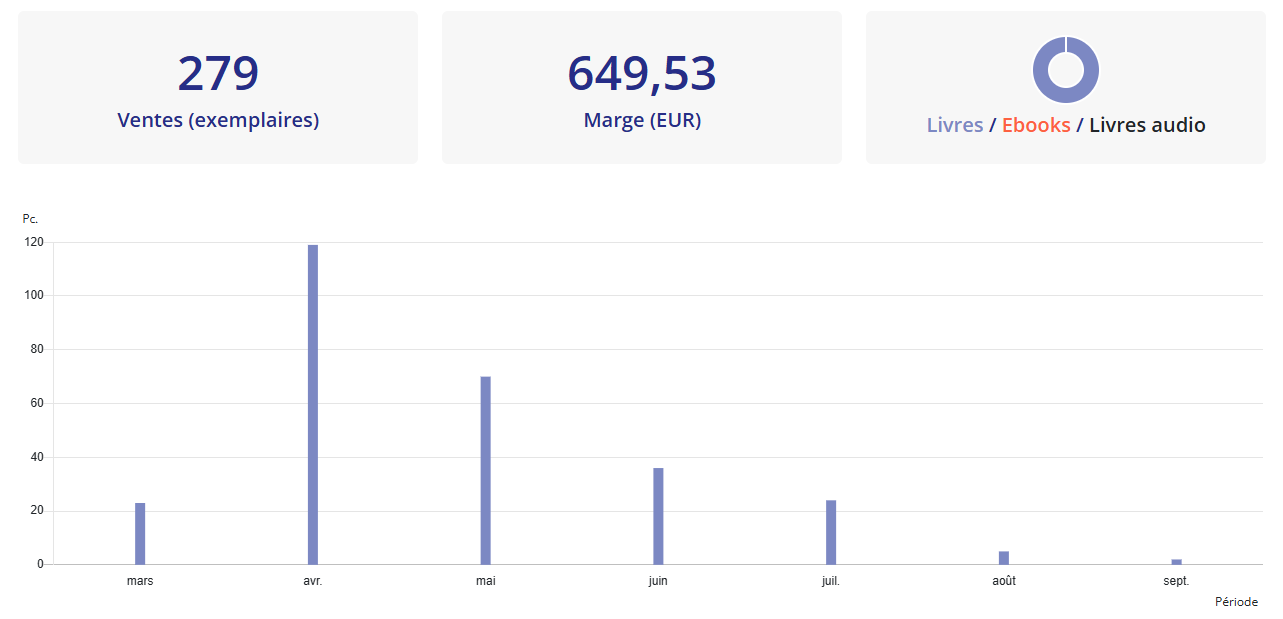Click the août sales bar
This screenshot has width=1283, height=619.
pos(1004,558)
